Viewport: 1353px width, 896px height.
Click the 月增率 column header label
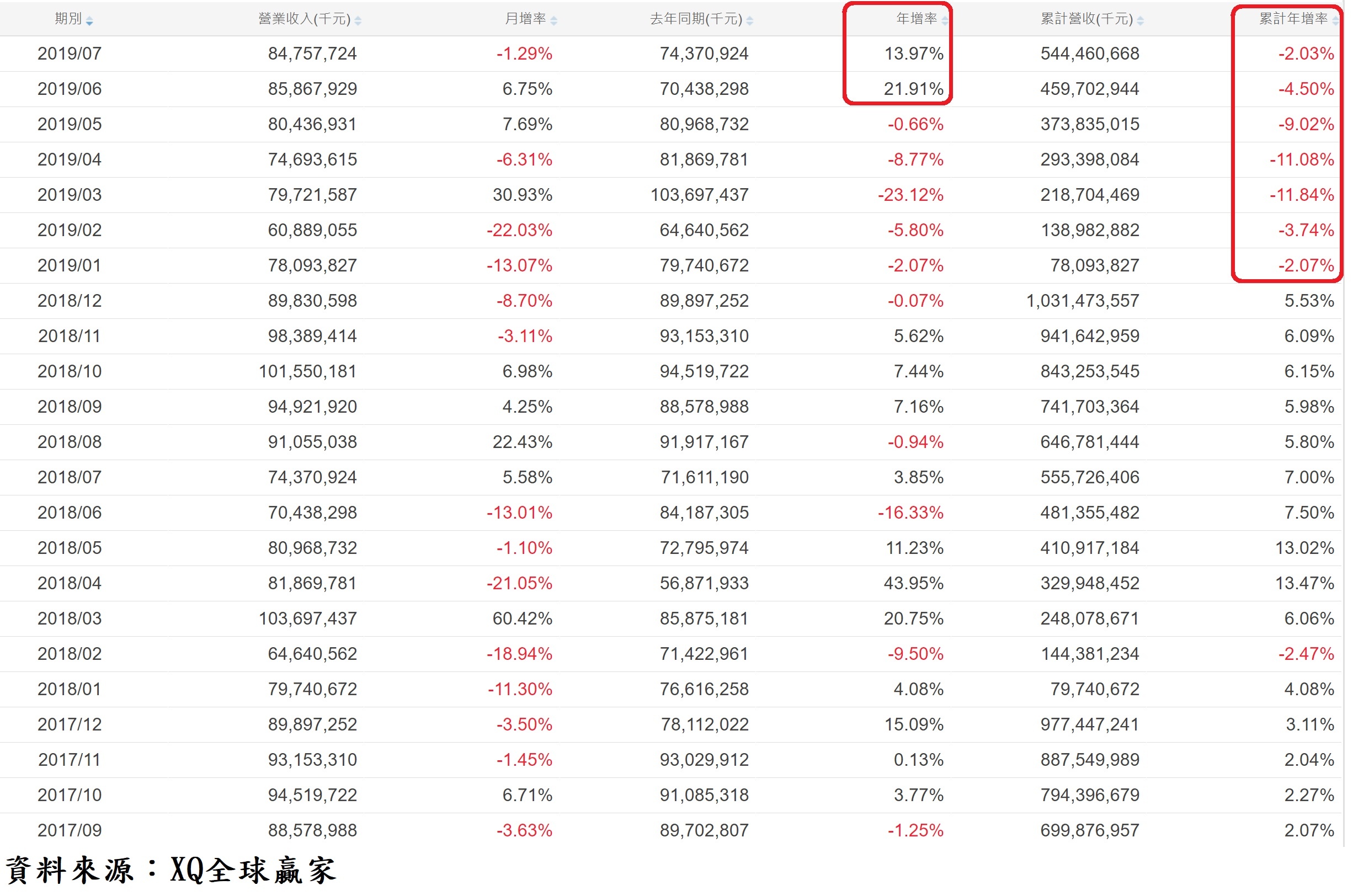(526, 19)
